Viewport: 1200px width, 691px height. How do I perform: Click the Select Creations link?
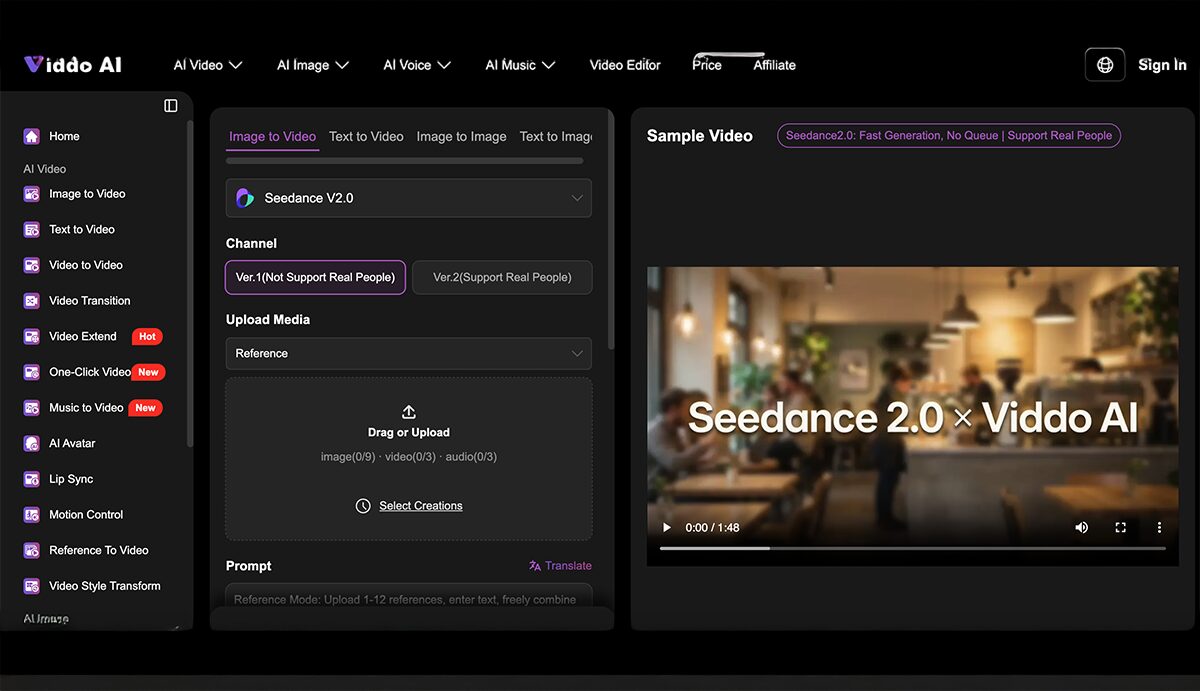click(420, 506)
